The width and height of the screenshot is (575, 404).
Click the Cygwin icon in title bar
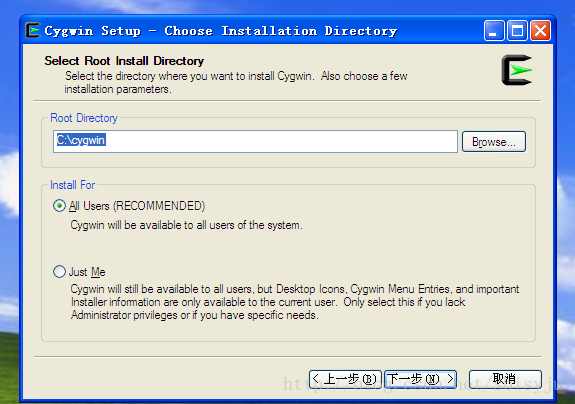pyautogui.click(x=33, y=30)
